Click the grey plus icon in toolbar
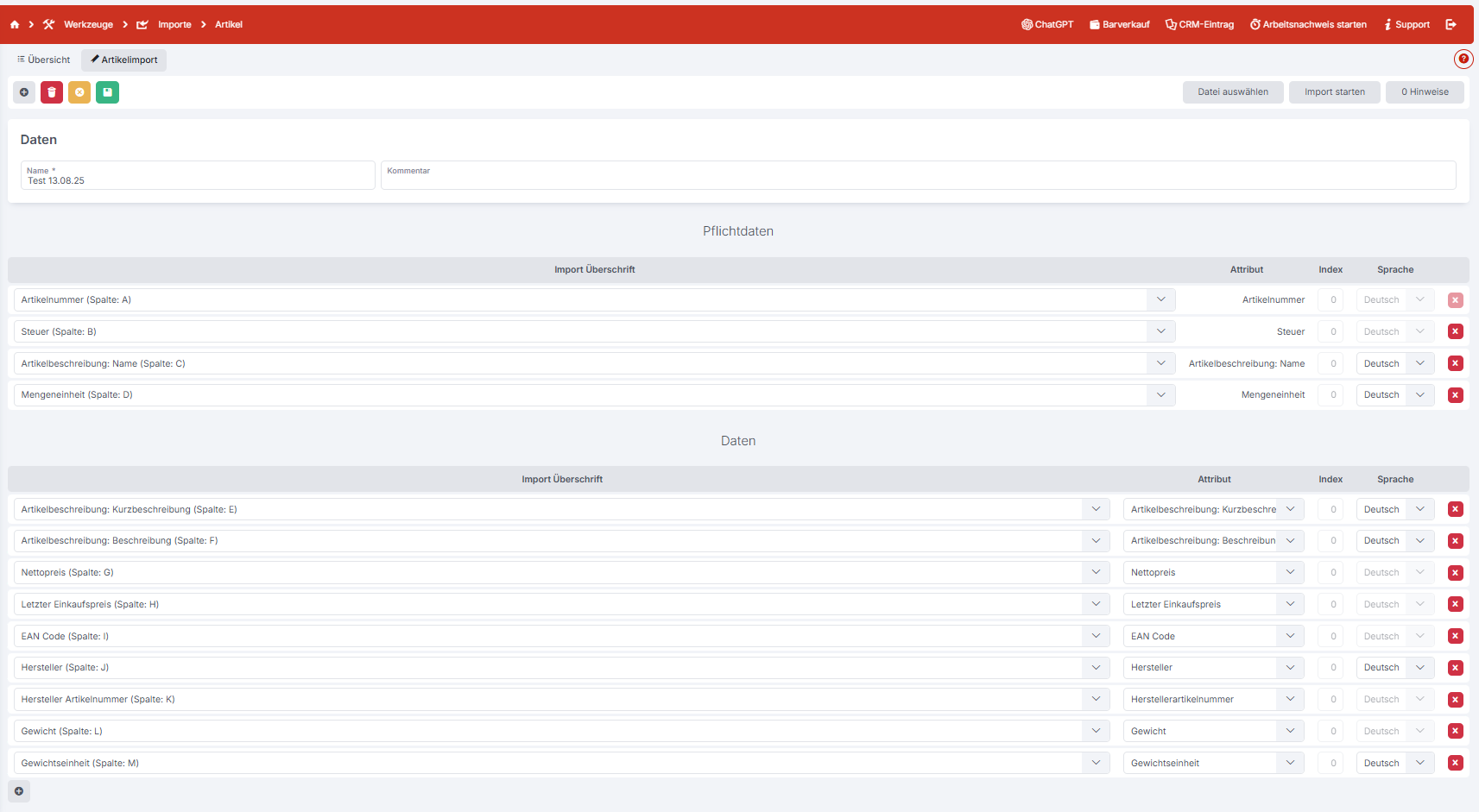The height and width of the screenshot is (812, 1479). [24, 92]
